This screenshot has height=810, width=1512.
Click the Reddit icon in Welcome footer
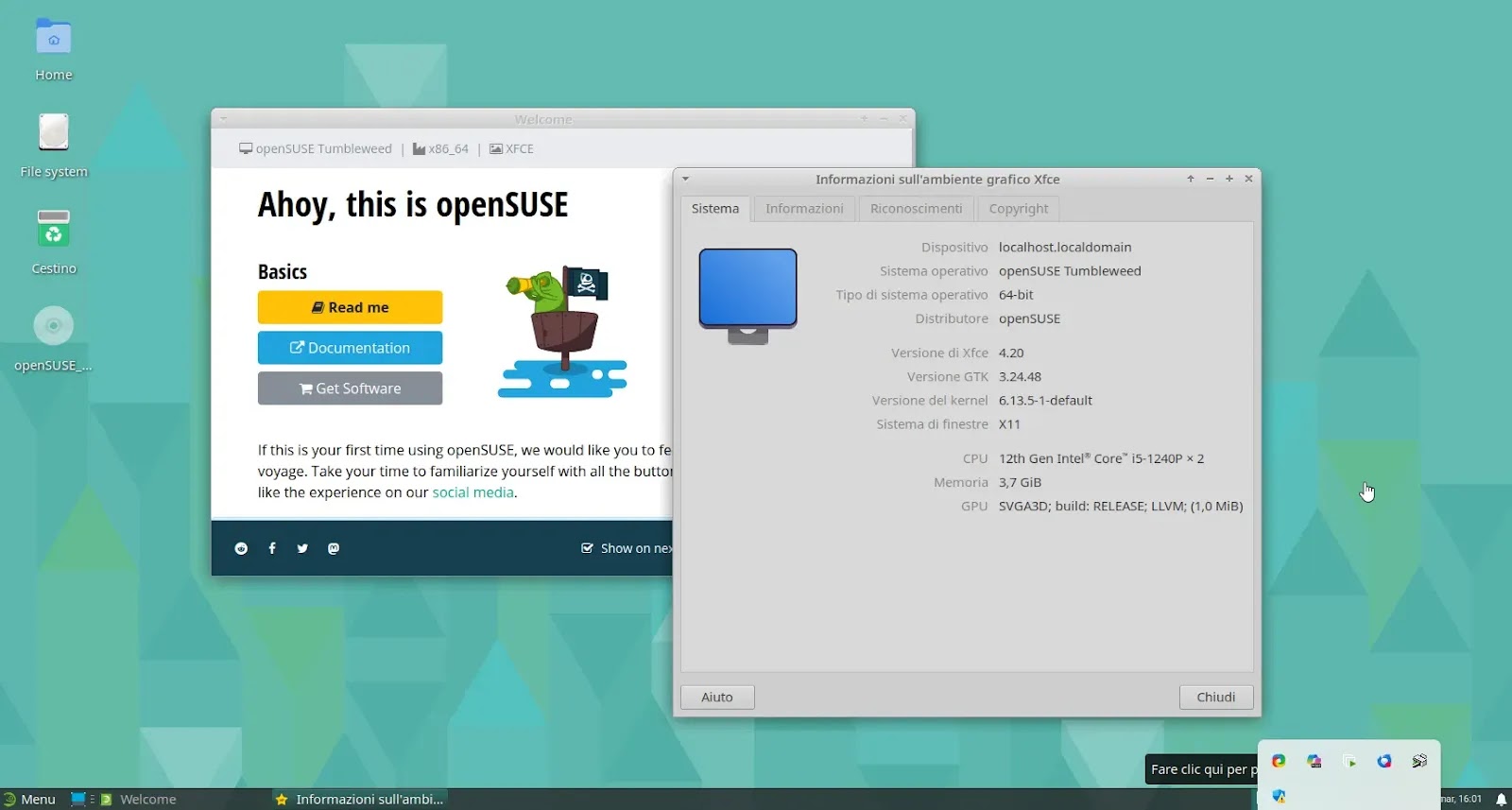(x=241, y=548)
